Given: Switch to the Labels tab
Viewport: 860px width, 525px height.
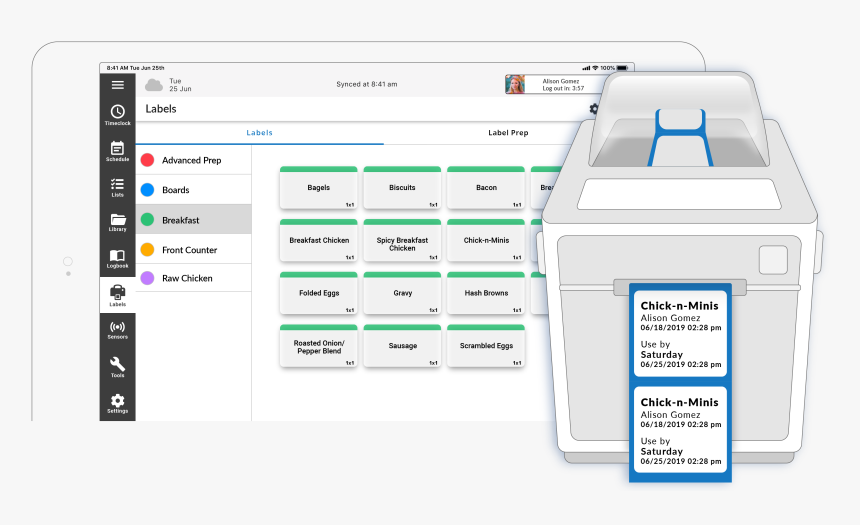Looking at the screenshot, I should tap(259, 133).
